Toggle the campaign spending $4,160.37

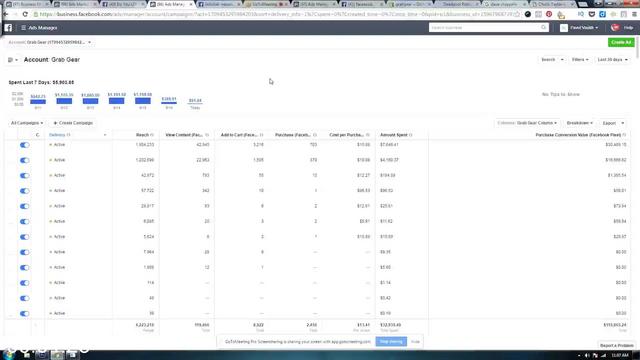(x=24, y=160)
